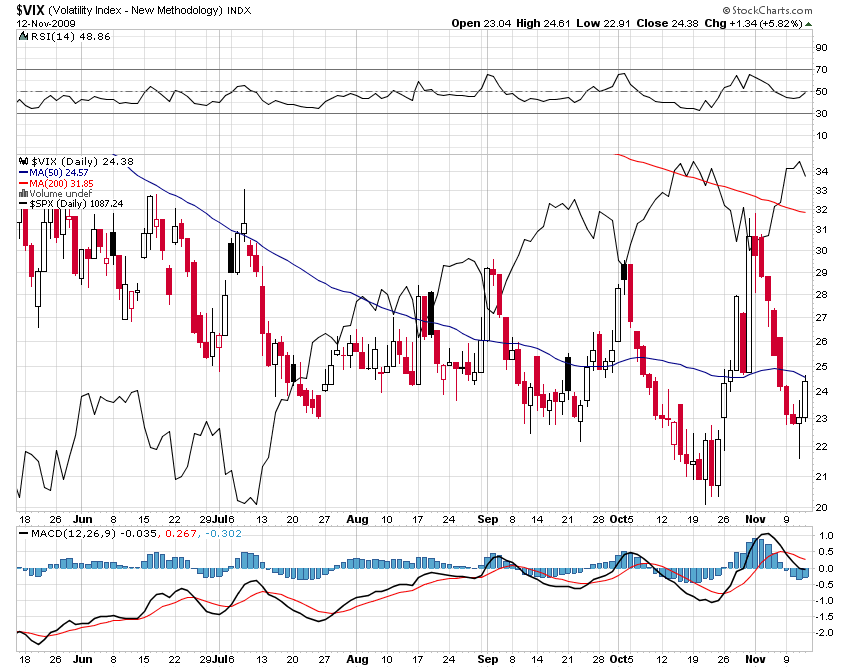The height and width of the screenshot is (668, 850).
Task: Click the Oct5 label under the MACD panel
Action: click(621, 659)
